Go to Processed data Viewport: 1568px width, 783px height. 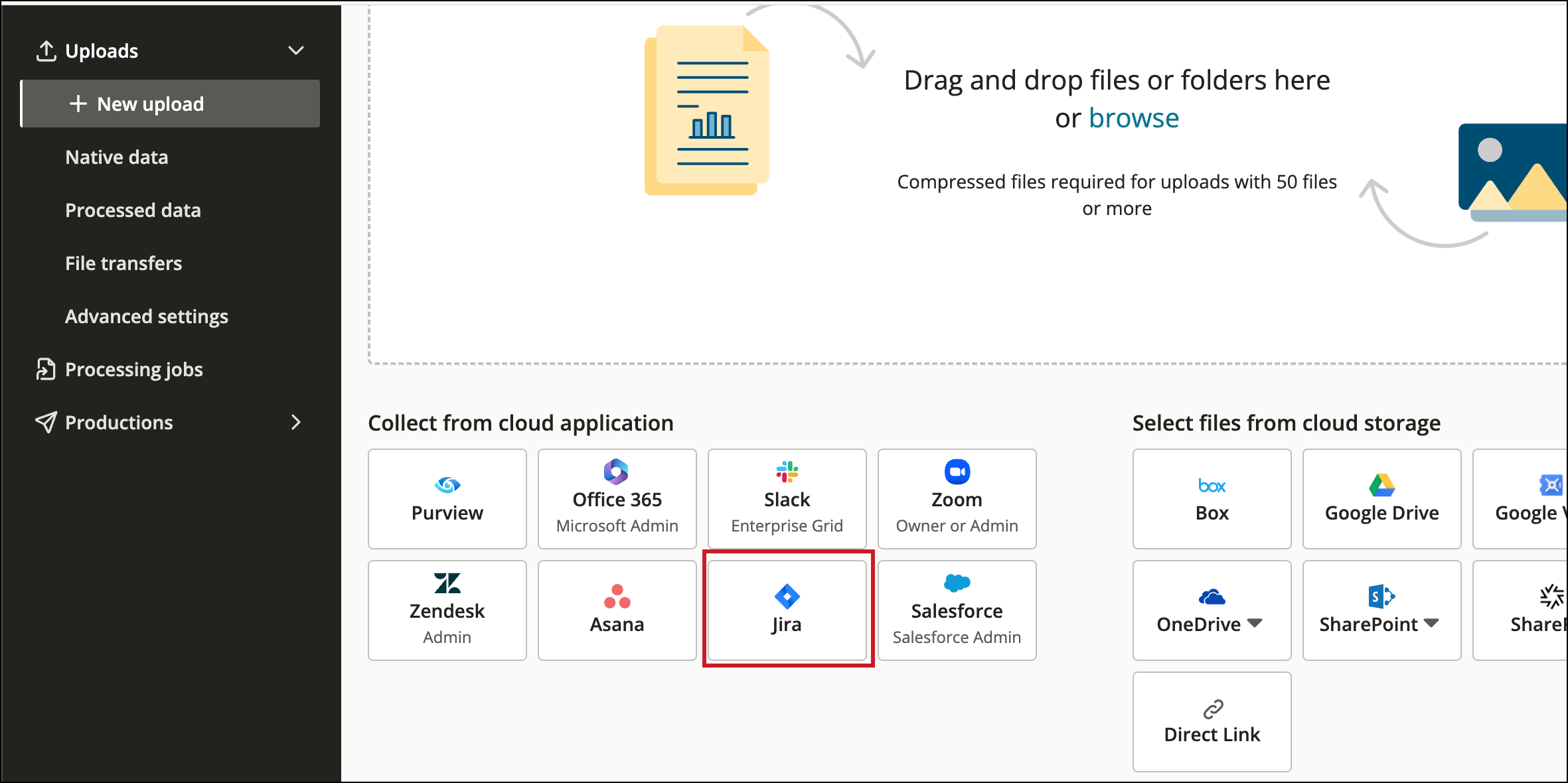[133, 210]
